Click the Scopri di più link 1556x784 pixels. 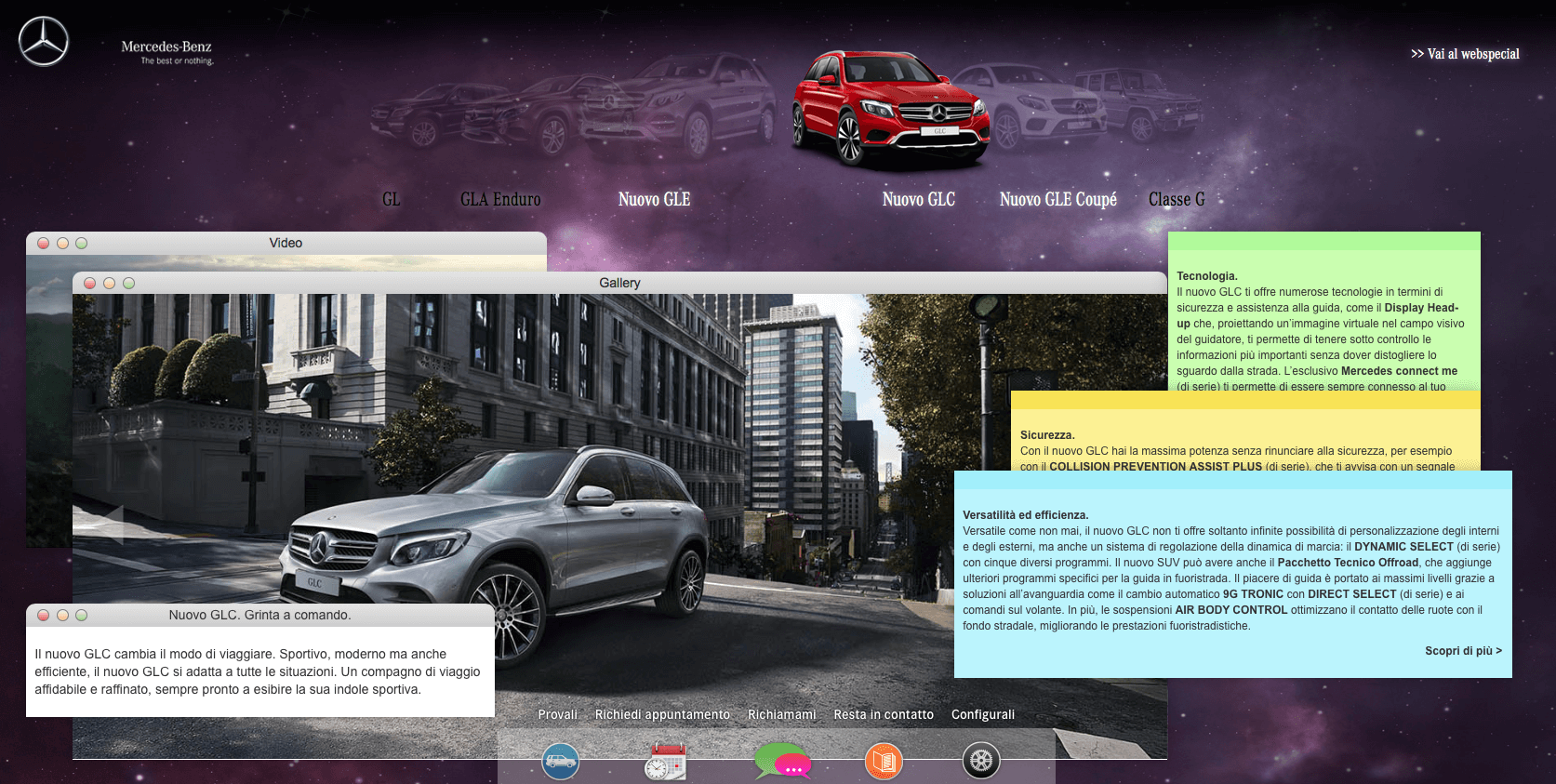pyautogui.click(x=1463, y=651)
